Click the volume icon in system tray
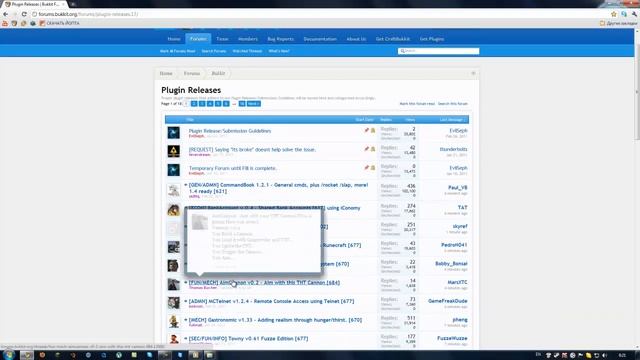Screen dimensions: 640x360 point(604,356)
